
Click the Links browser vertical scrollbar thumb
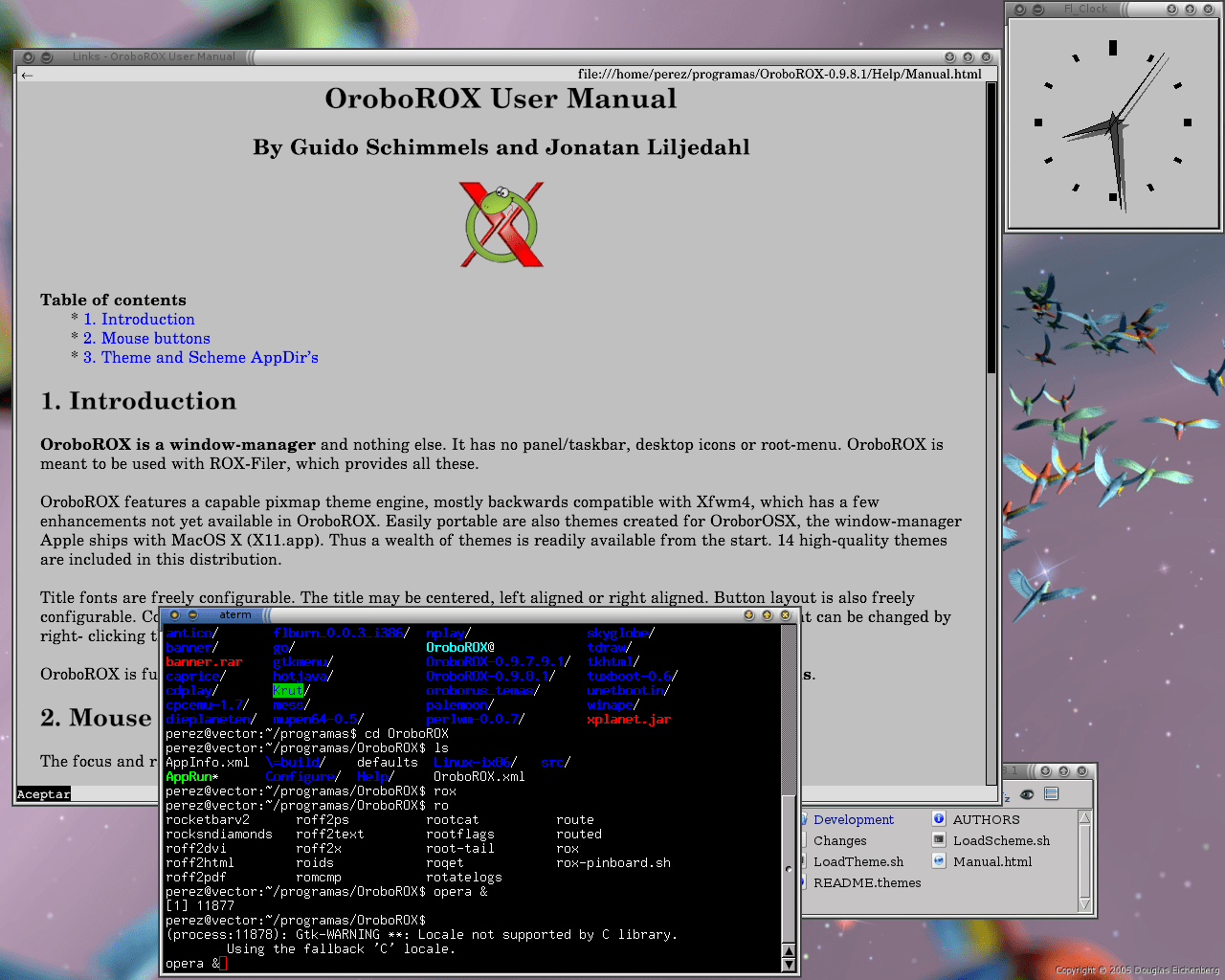point(991,228)
